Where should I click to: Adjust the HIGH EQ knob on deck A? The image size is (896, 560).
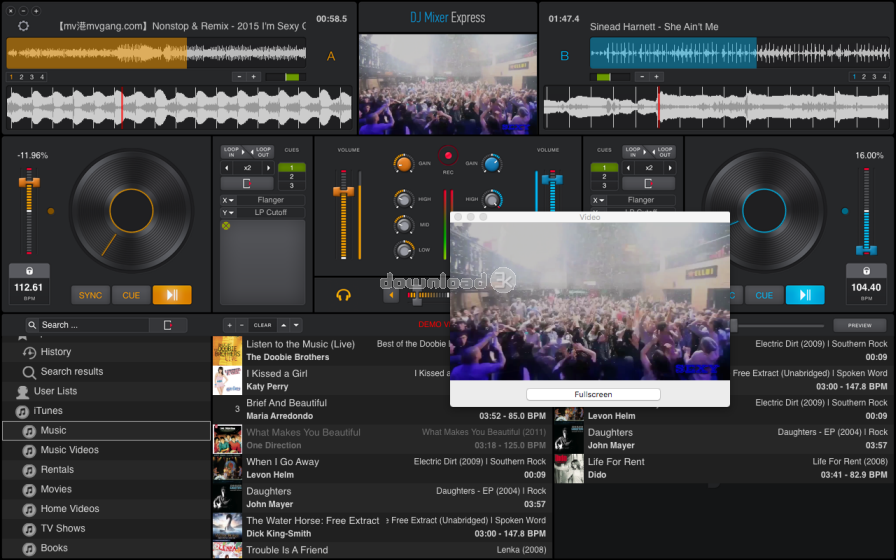pos(404,199)
